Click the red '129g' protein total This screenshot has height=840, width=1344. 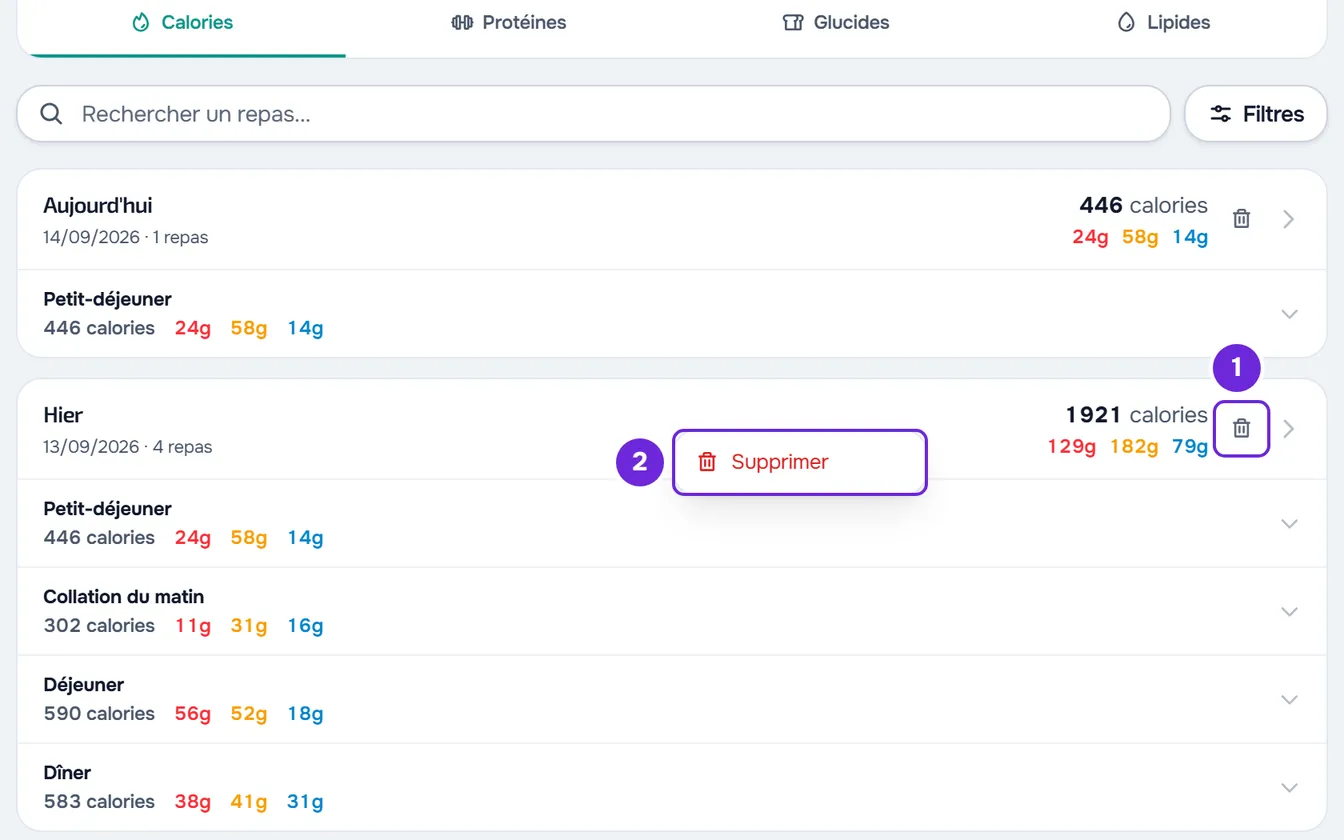pos(1072,446)
